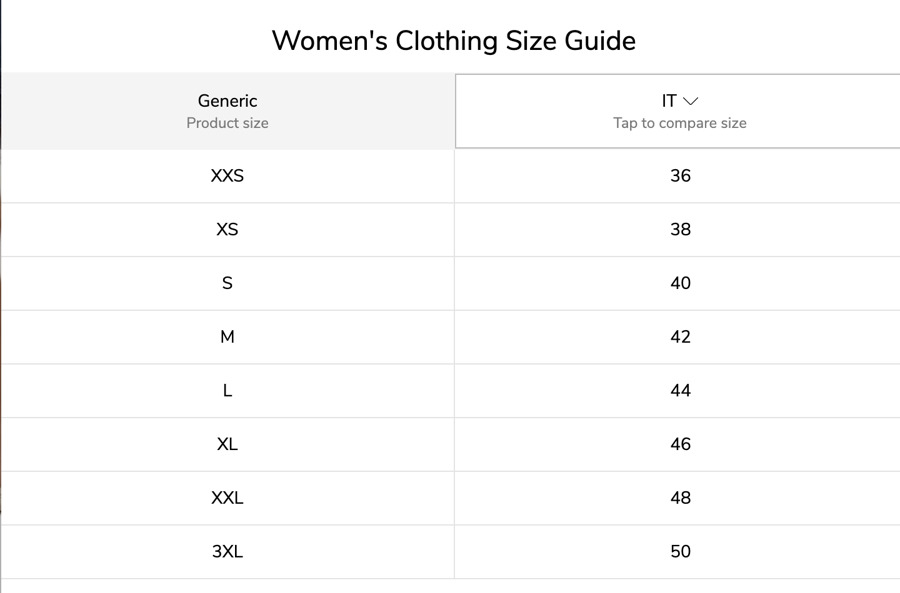This screenshot has height=593, width=900.
Task: Click the IT size 44 value
Action: [680, 391]
